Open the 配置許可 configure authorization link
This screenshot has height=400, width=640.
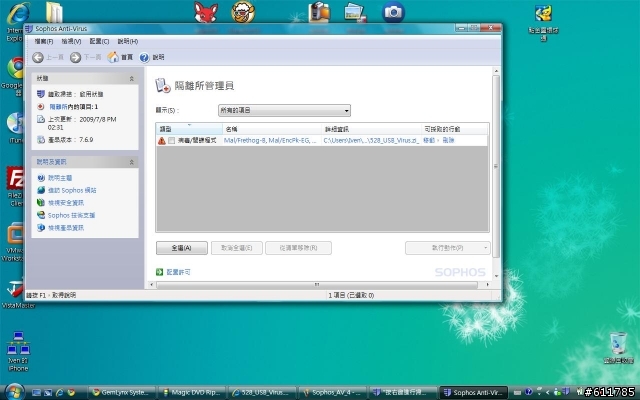tap(178, 272)
